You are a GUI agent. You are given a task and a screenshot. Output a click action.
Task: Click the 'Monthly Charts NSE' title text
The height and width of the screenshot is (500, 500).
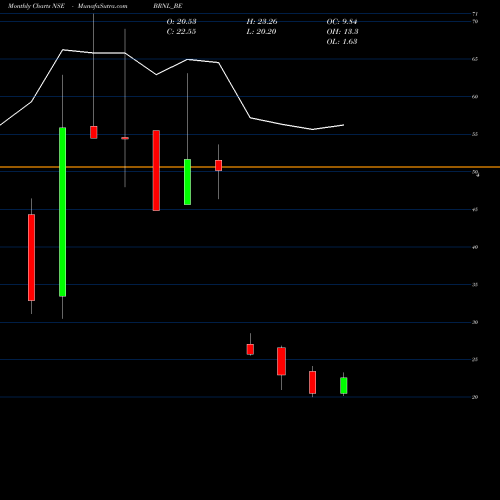[36, 6]
